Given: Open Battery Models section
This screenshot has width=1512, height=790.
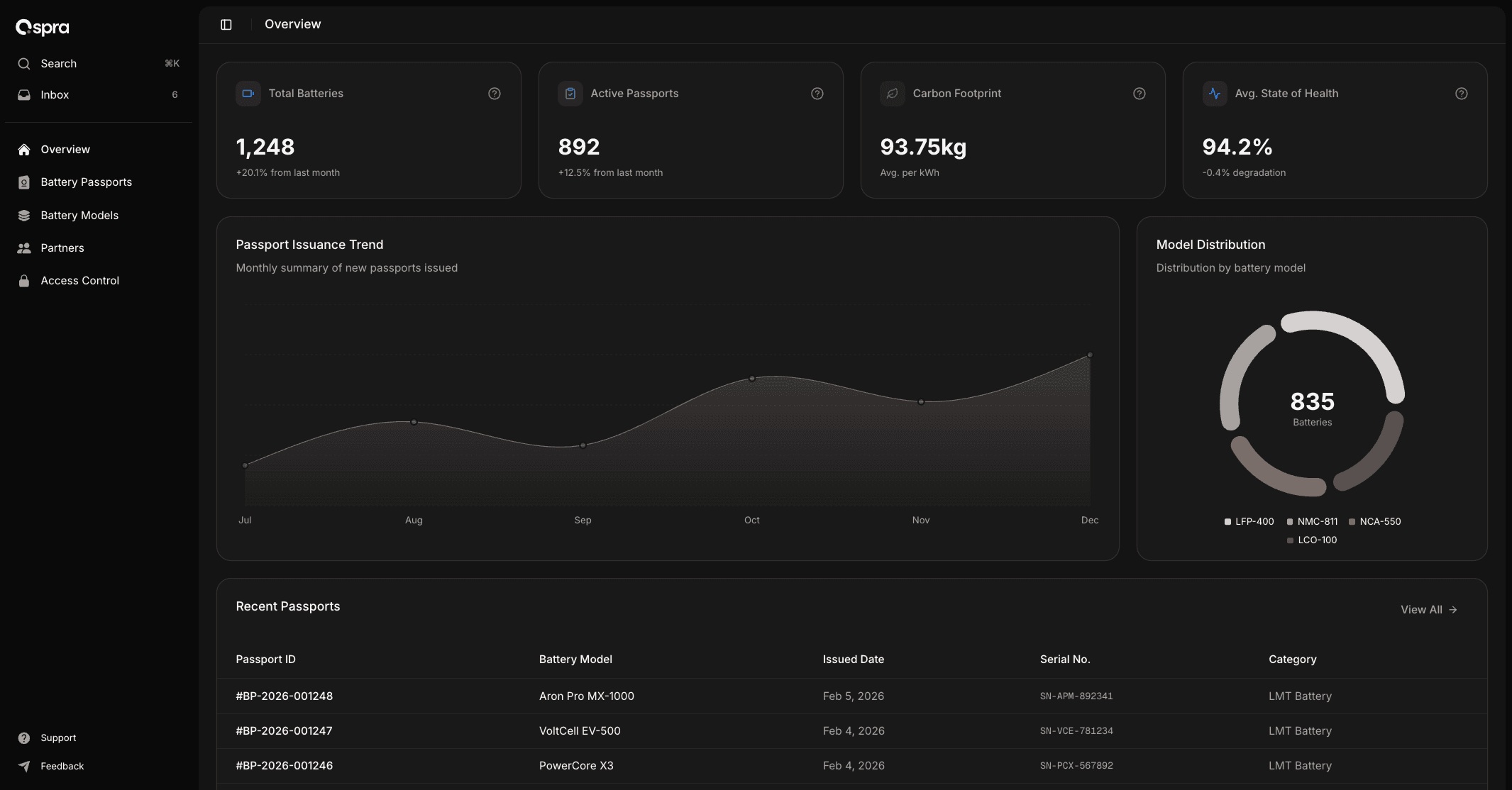Looking at the screenshot, I should (x=79, y=215).
